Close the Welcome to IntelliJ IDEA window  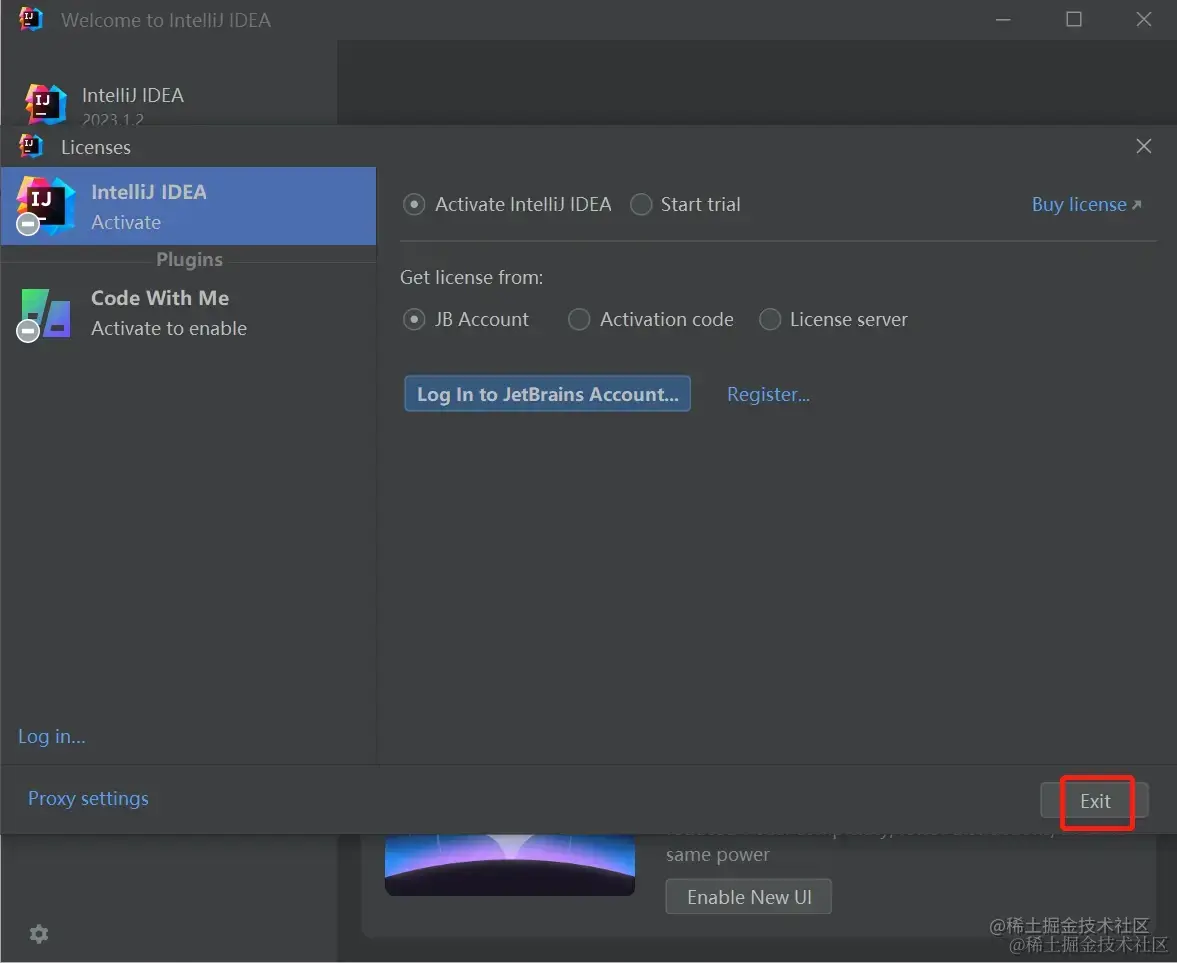tap(1143, 20)
